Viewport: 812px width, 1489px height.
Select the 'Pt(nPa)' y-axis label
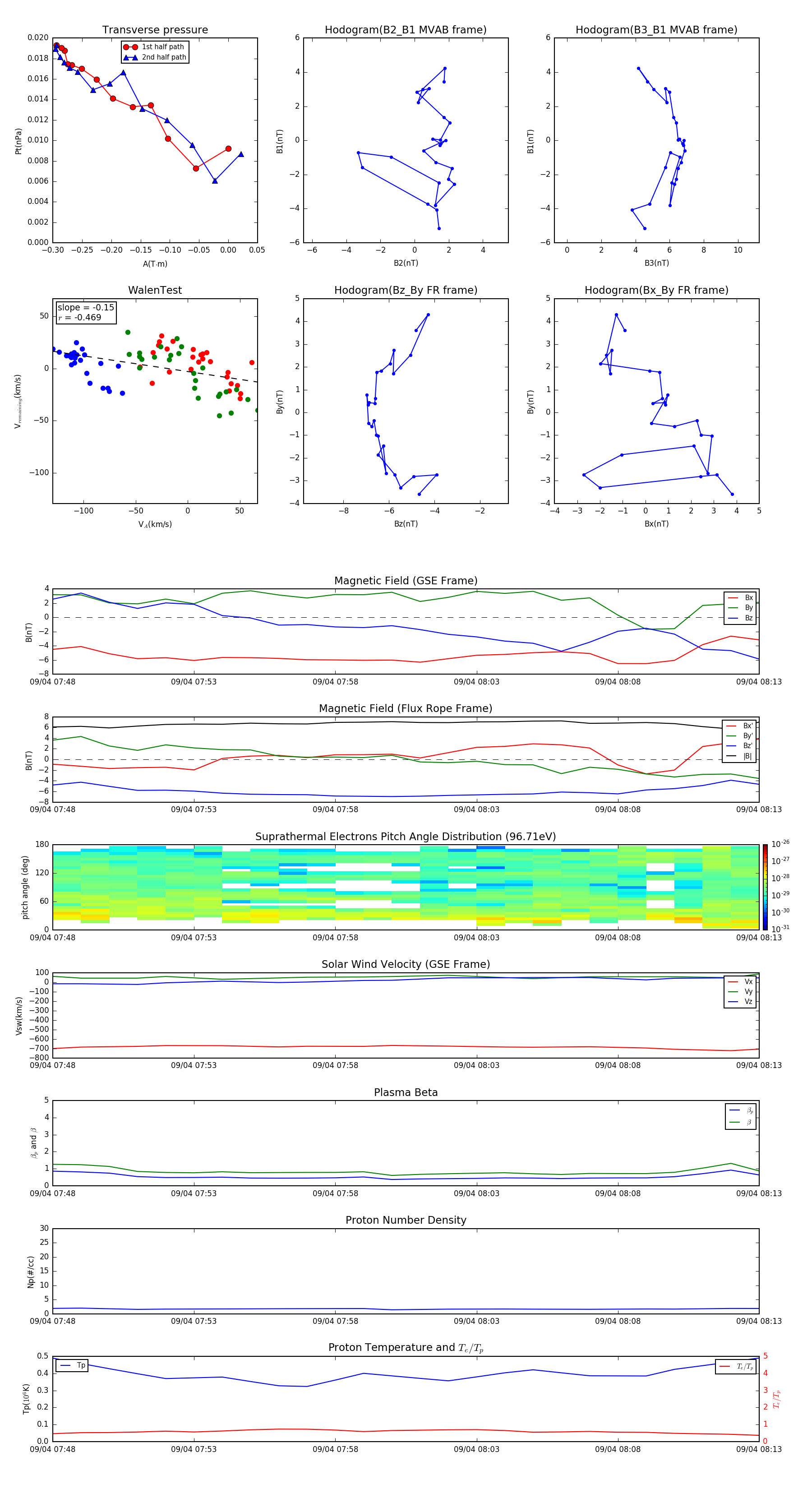point(18,141)
